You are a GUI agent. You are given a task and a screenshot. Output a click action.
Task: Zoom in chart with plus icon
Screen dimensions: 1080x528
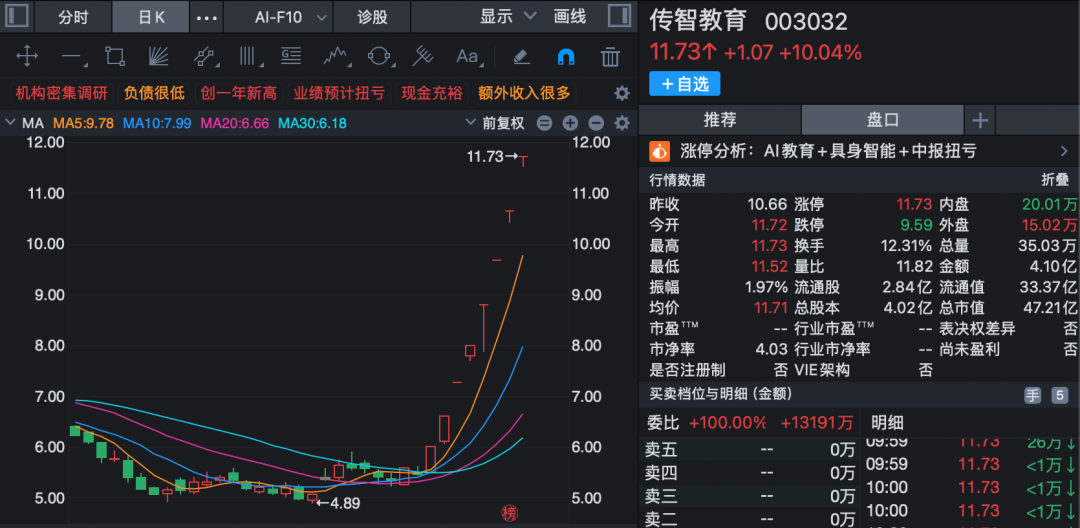coord(570,123)
